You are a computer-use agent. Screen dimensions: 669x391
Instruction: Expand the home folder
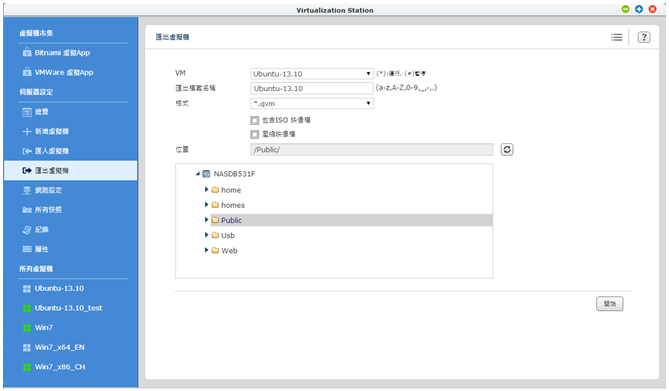pyautogui.click(x=207, y=190)
